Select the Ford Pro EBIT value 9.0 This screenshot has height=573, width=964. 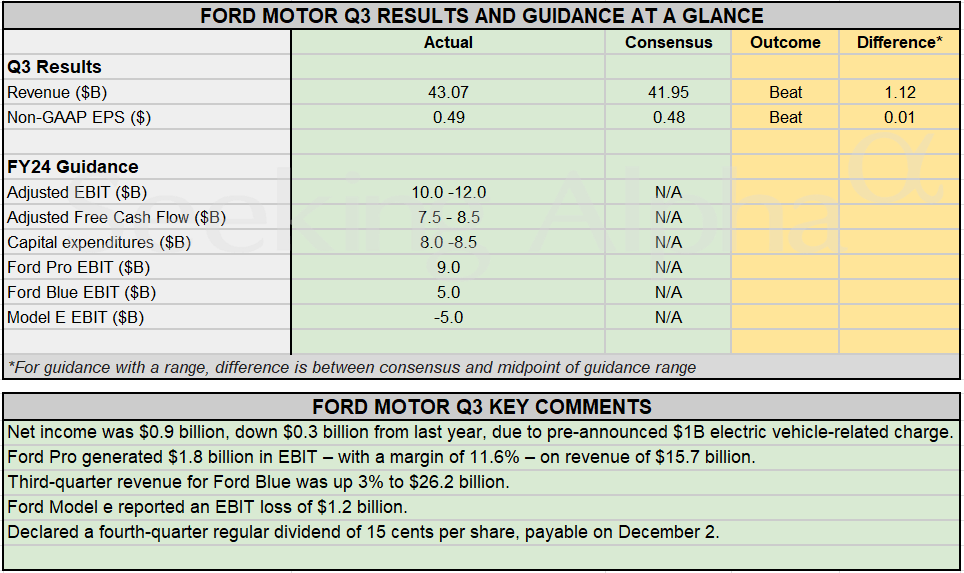(448, 267)
